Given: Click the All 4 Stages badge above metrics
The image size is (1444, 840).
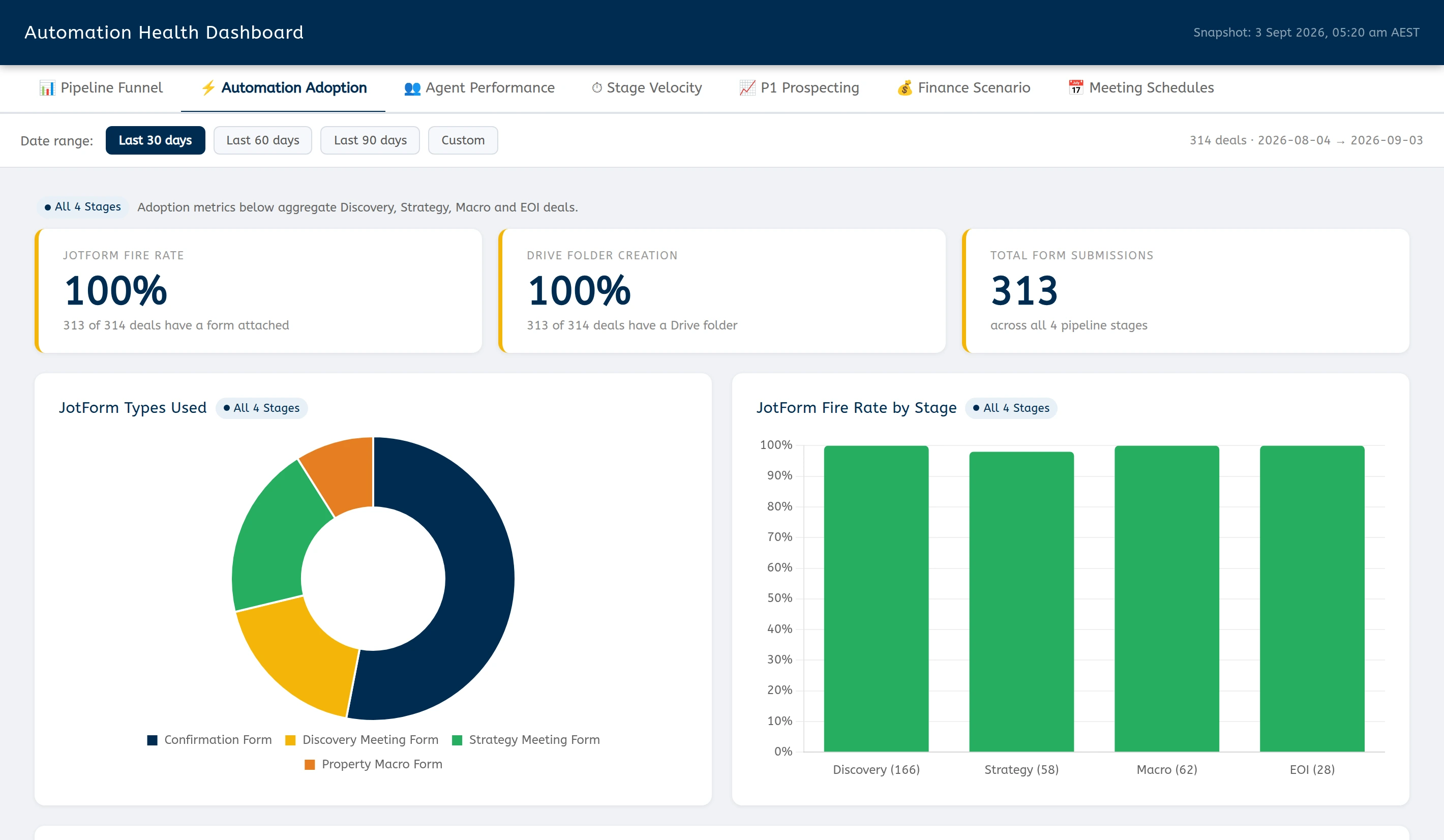Looking at the screenshot, I should pyautogui.click(x=83, y=207).
